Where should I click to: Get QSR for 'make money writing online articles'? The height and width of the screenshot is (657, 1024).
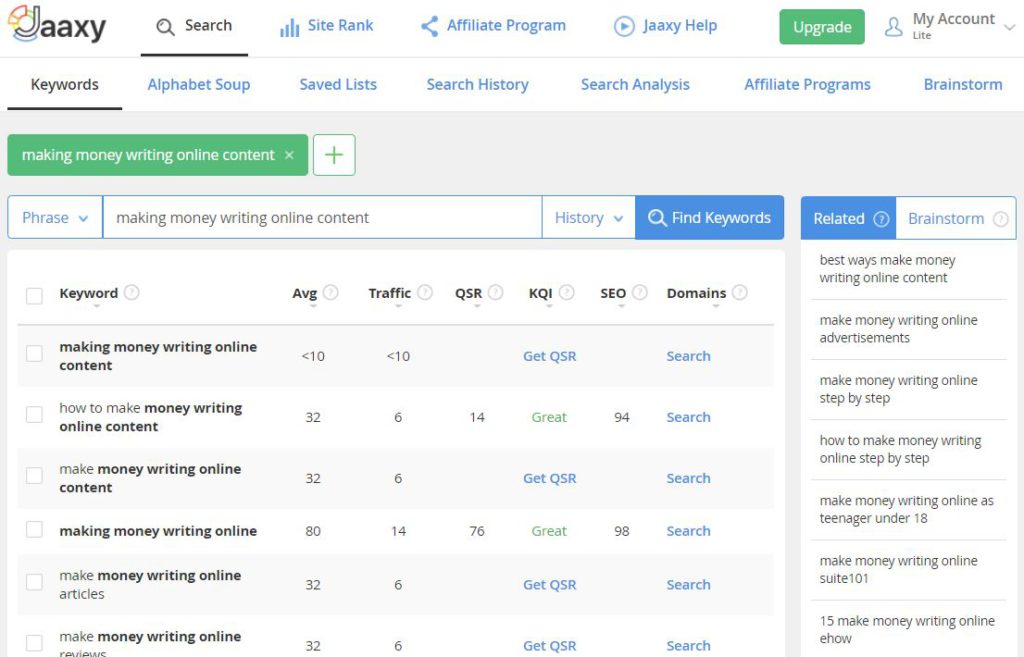pyautogui.click(x=549, y=585)
